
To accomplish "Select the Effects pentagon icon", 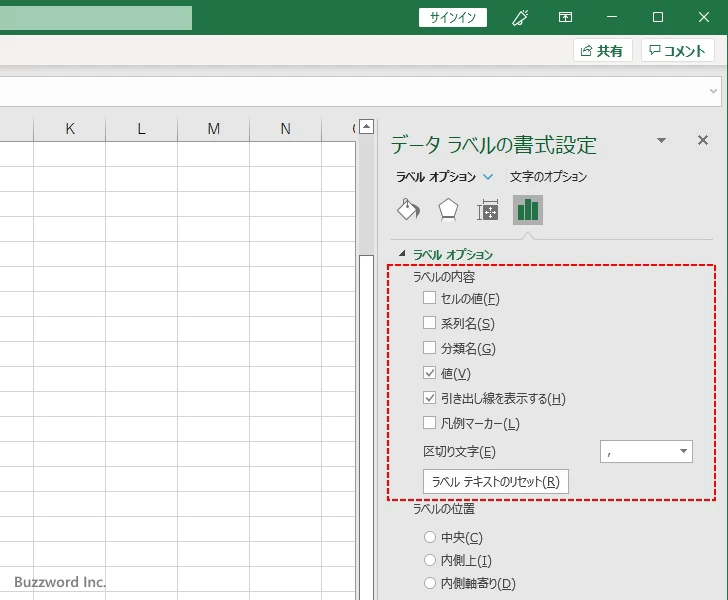I will point(448,209).
